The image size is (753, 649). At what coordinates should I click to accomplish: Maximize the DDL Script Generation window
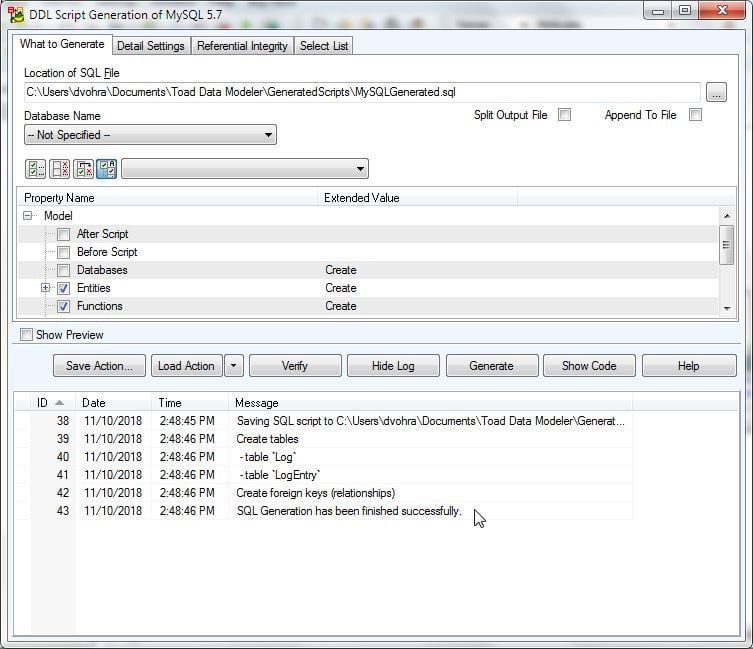(x=685, y=10)
